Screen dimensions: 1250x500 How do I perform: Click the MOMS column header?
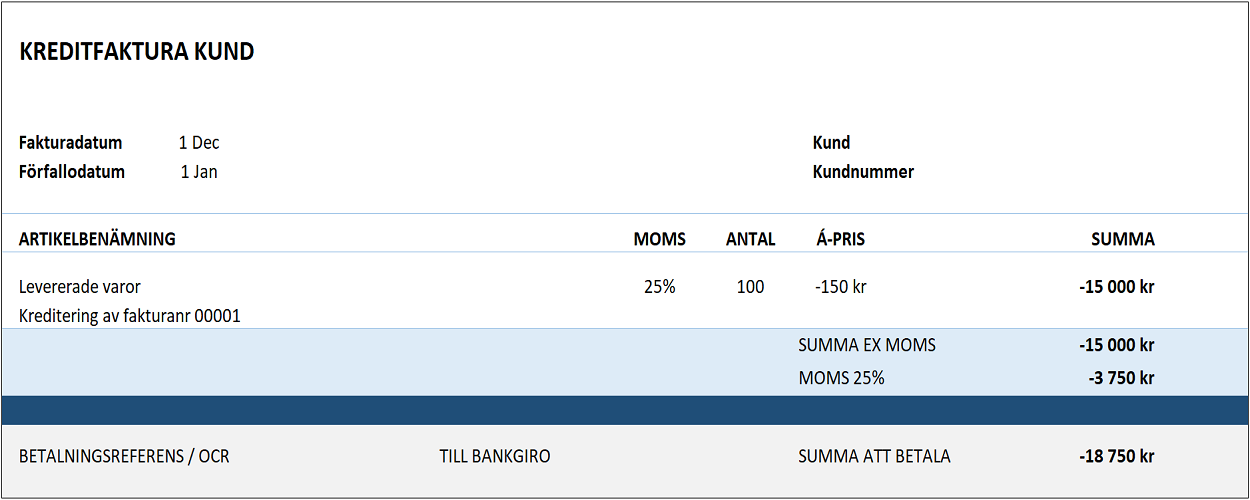pyautogui.click(x=660, y=239)
